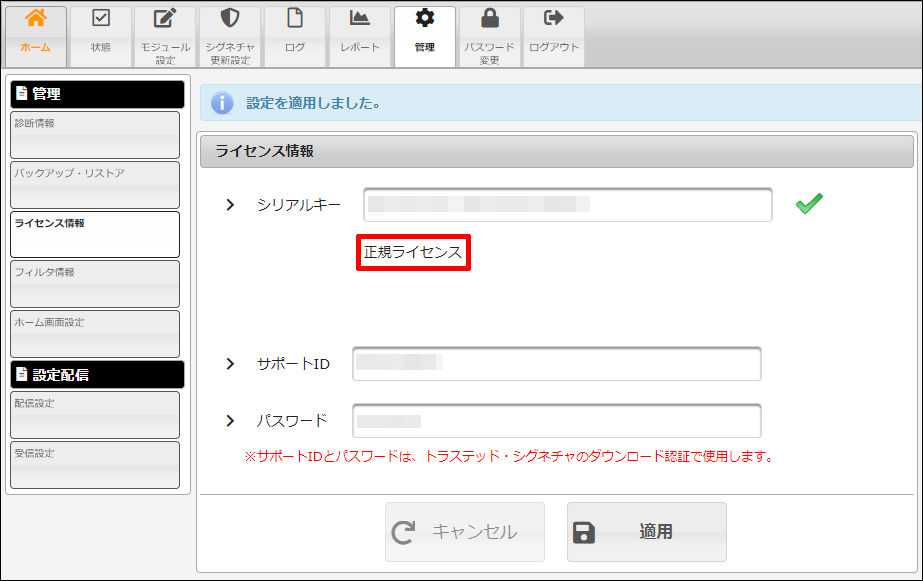The height and width of the screenshot is (581, 923).
Task: Open the Report chart icon
Action: [359, 18]
